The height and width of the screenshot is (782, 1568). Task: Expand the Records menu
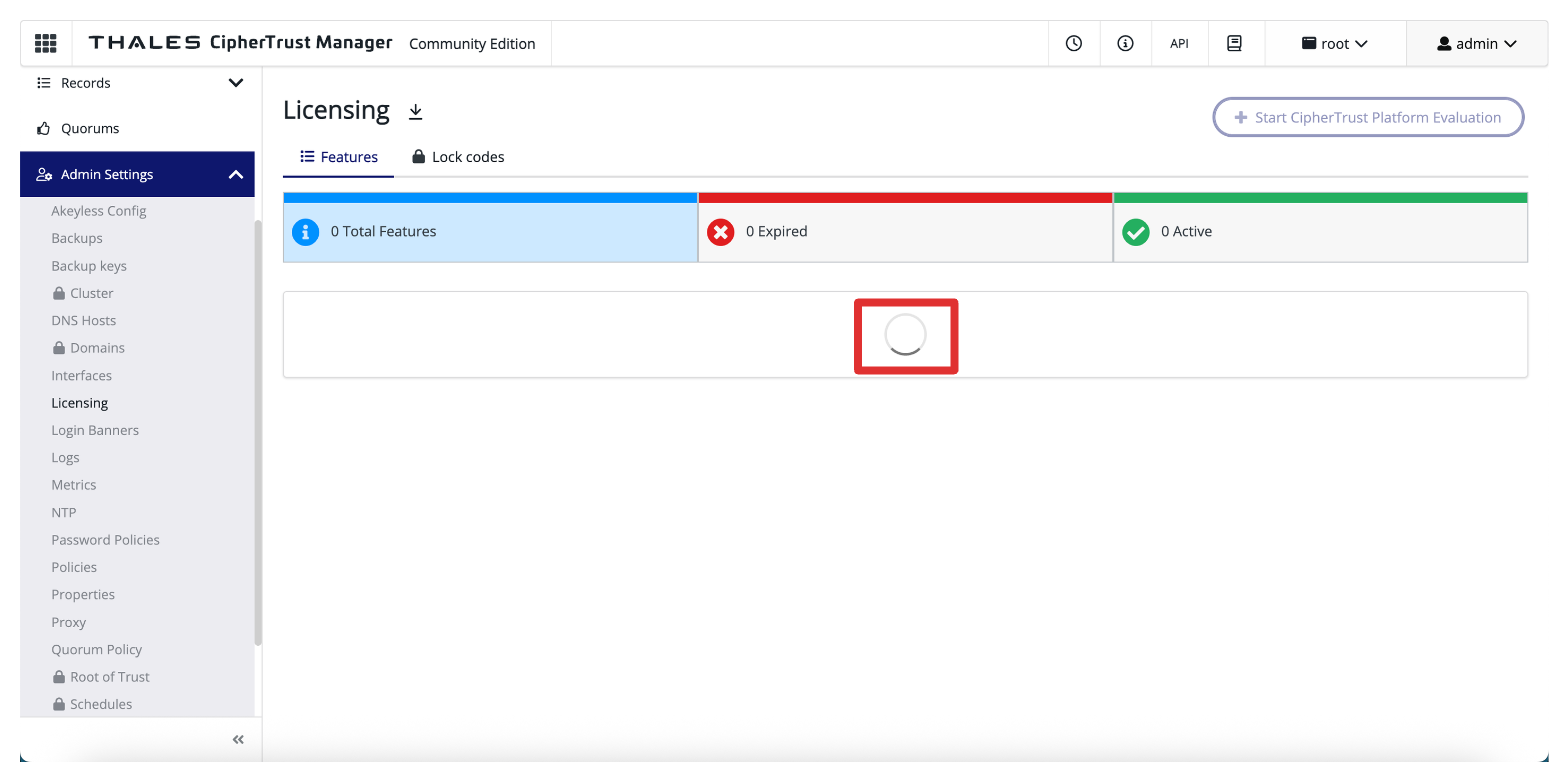pos(236,83)
